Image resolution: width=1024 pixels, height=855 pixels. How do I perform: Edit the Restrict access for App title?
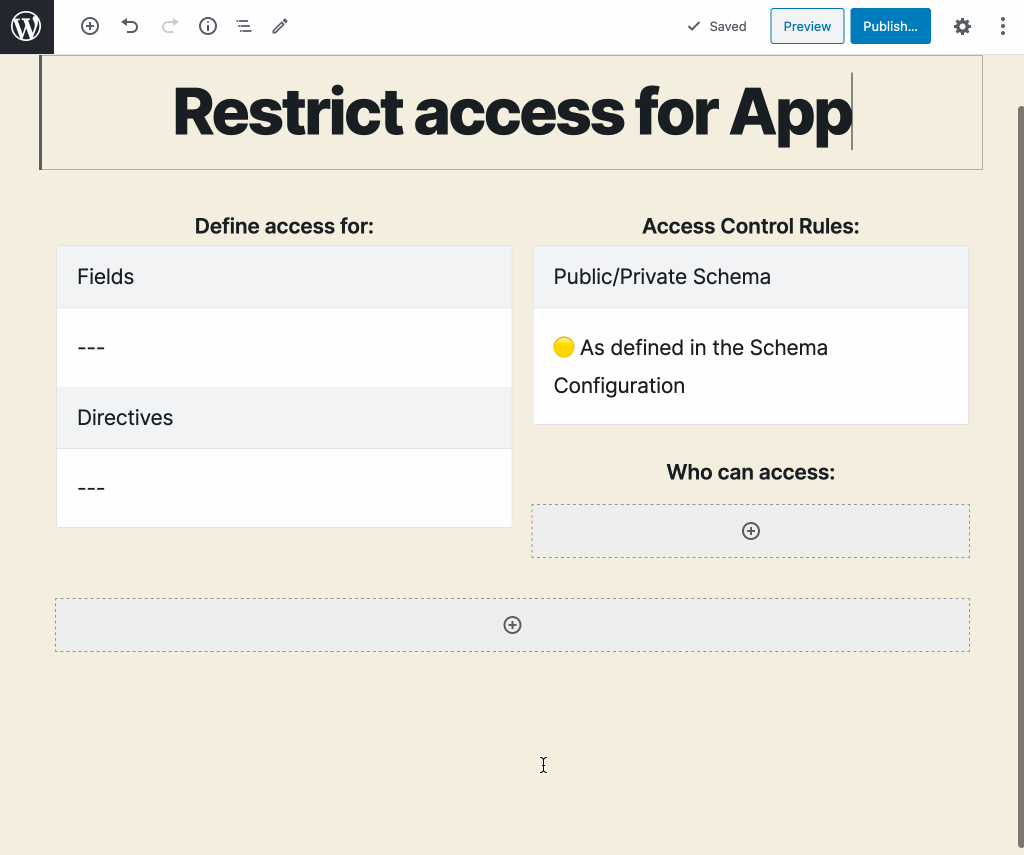512,112
